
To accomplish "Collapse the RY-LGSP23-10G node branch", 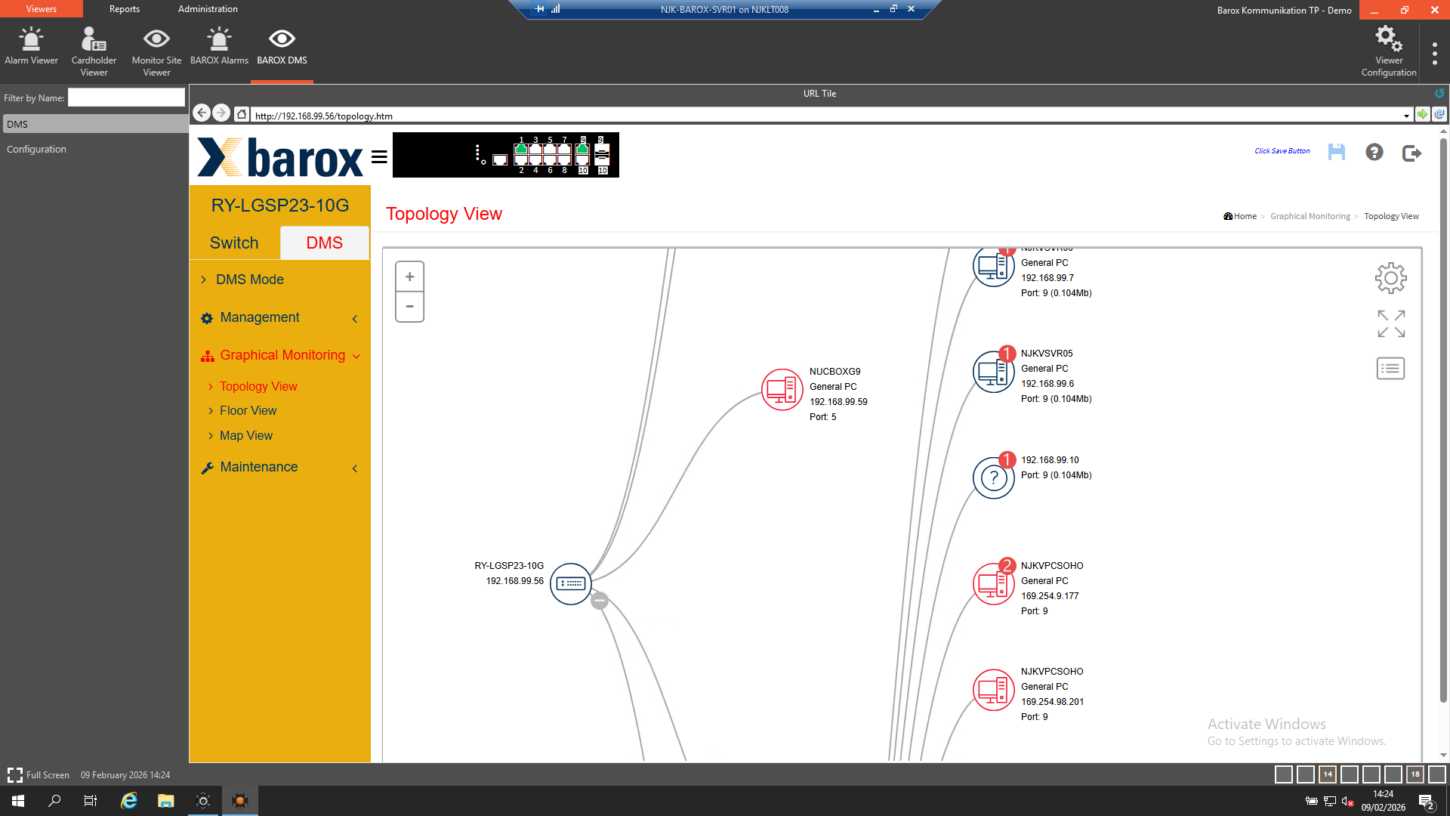I will click(599, 601).
